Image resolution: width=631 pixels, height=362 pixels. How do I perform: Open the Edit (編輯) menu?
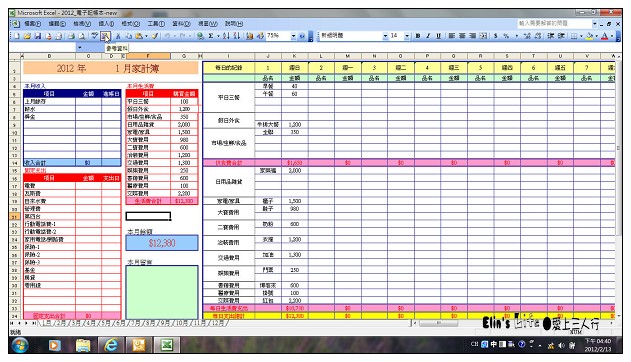click(x=57, y=24)
